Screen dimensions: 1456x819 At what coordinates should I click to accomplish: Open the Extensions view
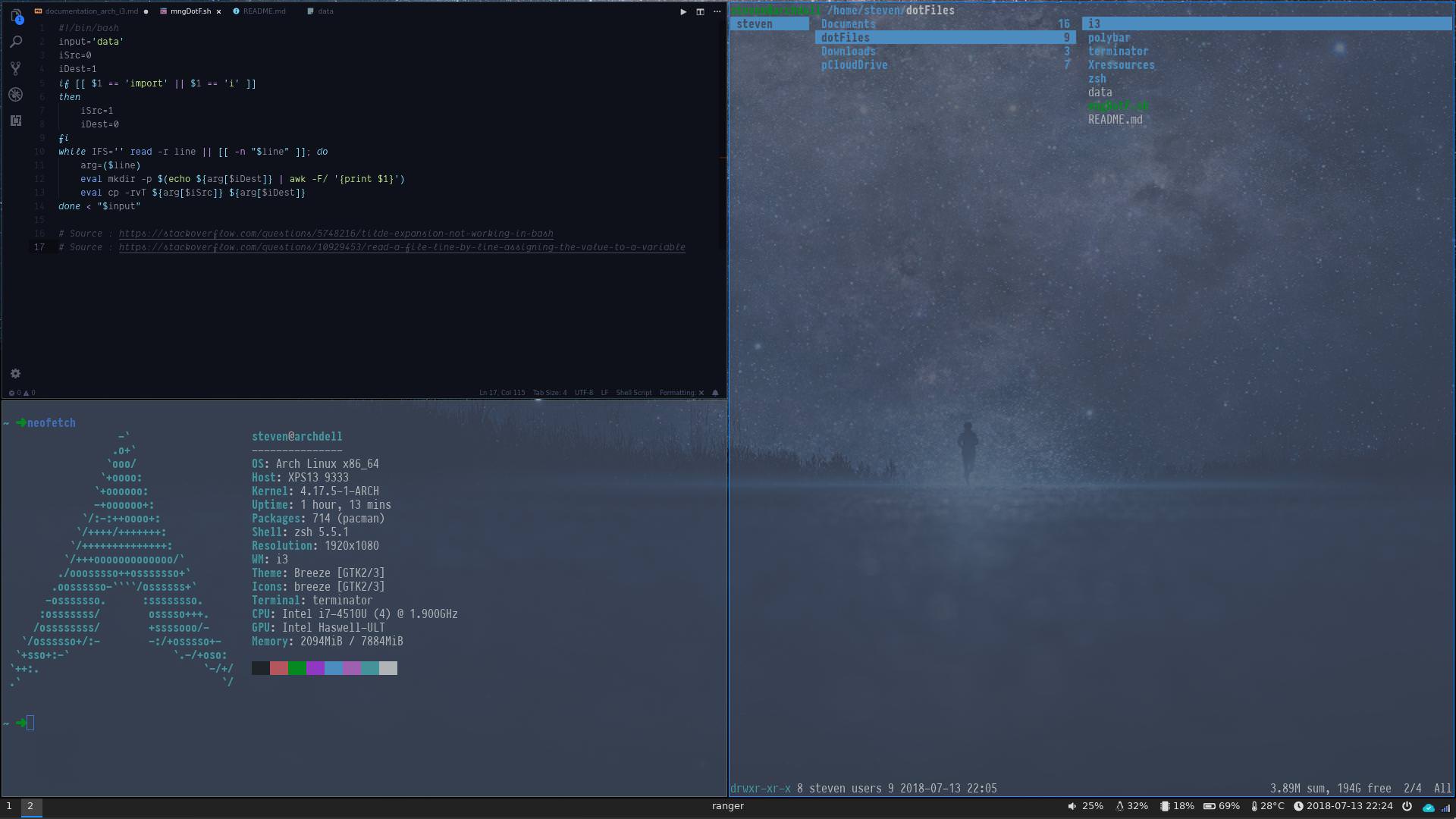click(16, 121)
